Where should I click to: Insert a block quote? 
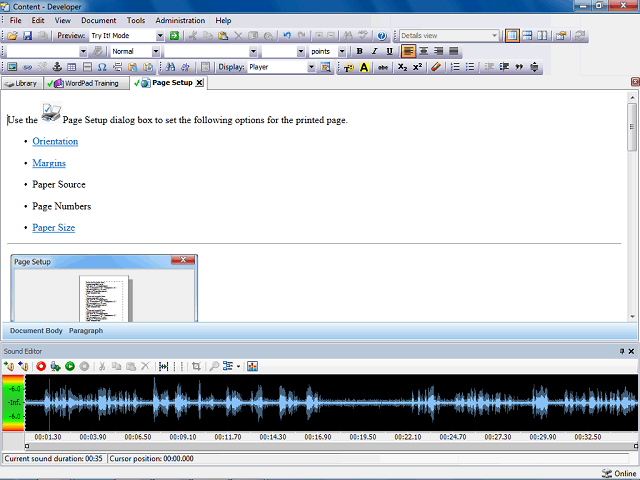tap(519, 67)
